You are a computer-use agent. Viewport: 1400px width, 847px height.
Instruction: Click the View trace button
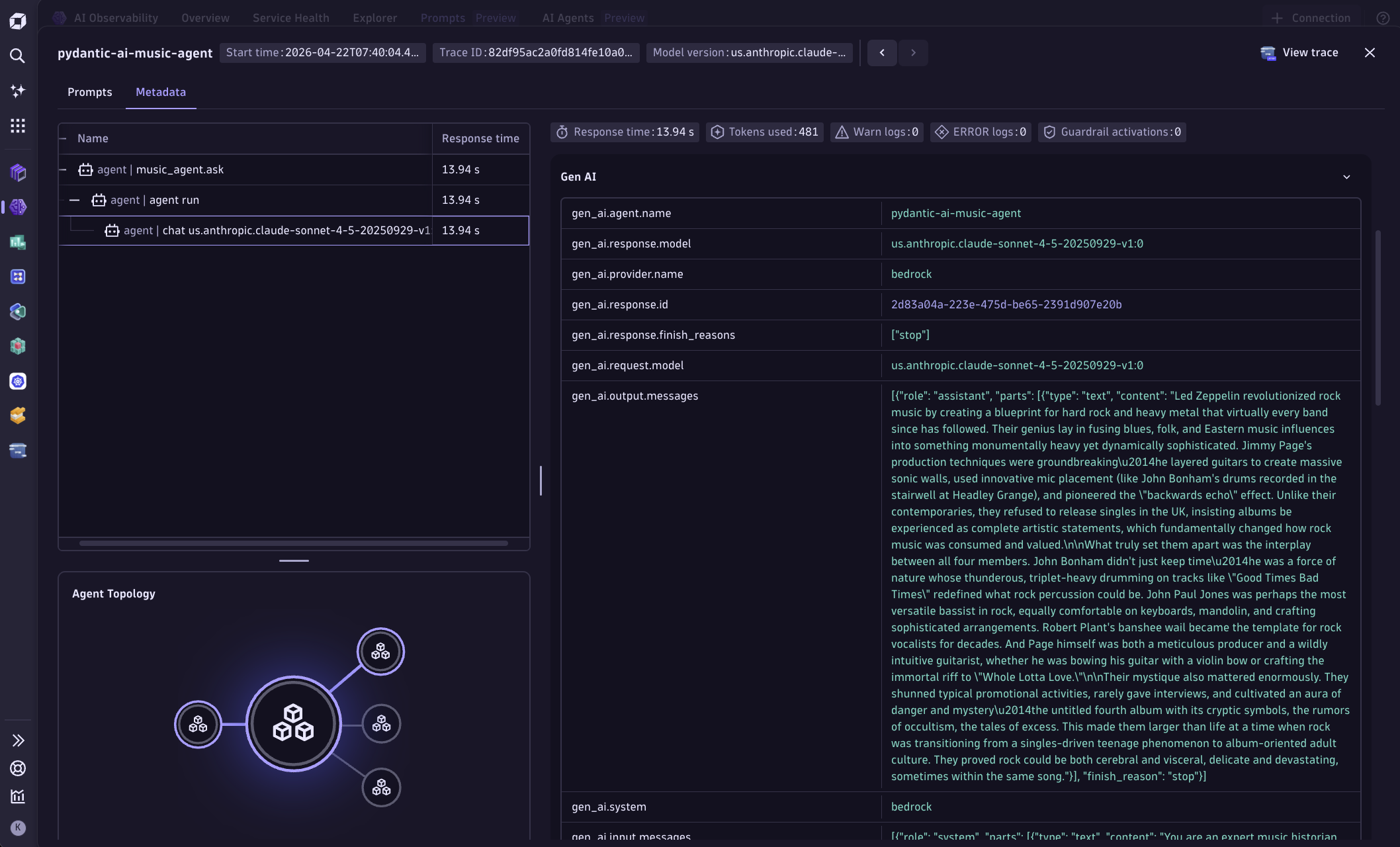tap(1299, 52)
